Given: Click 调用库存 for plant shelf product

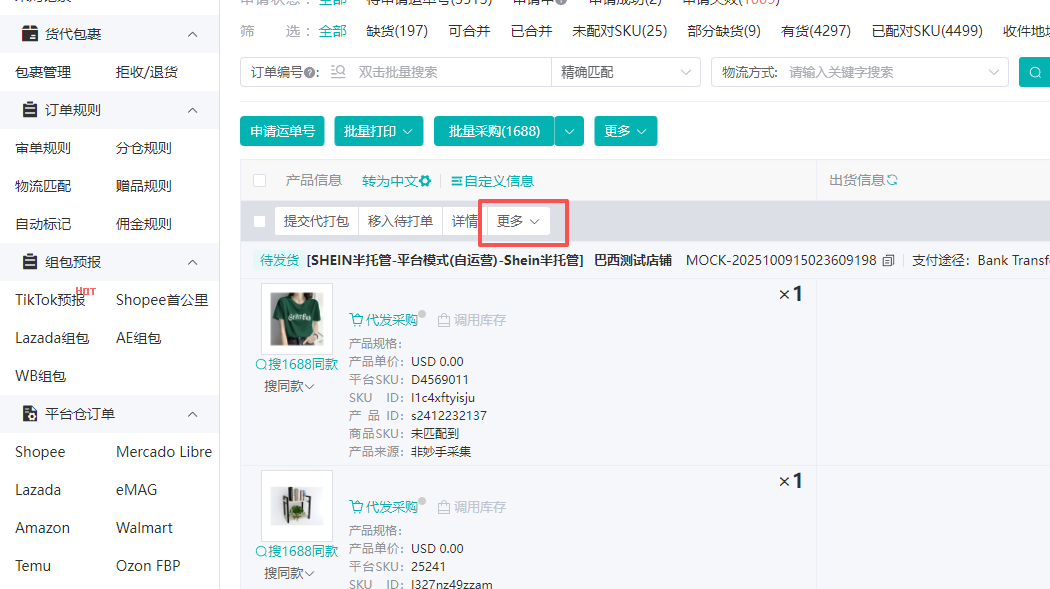Looking at the screenshot, I should [471, 507].
